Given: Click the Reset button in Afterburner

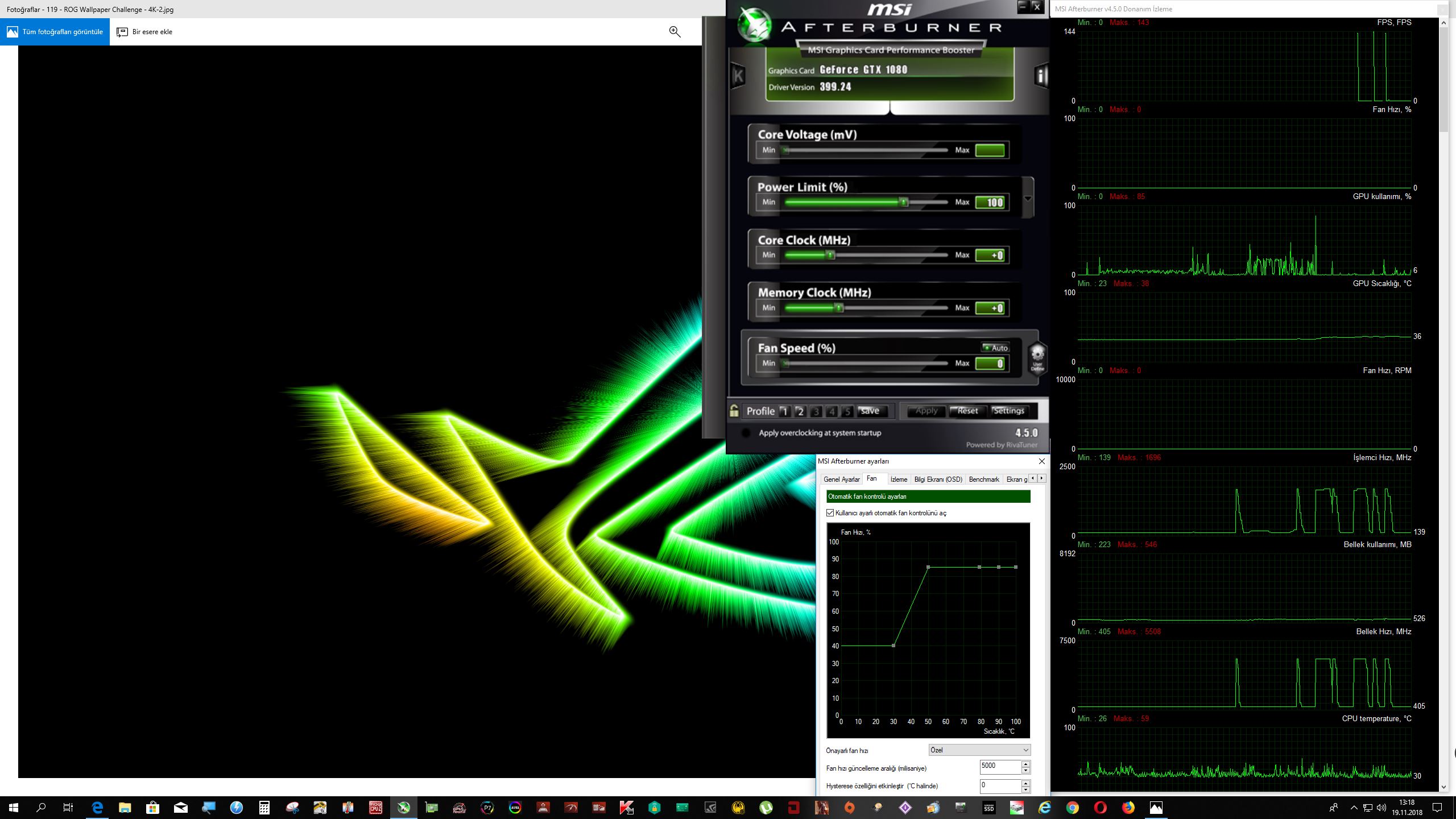Looking at the screenshot, I should (x=968, y=411).
